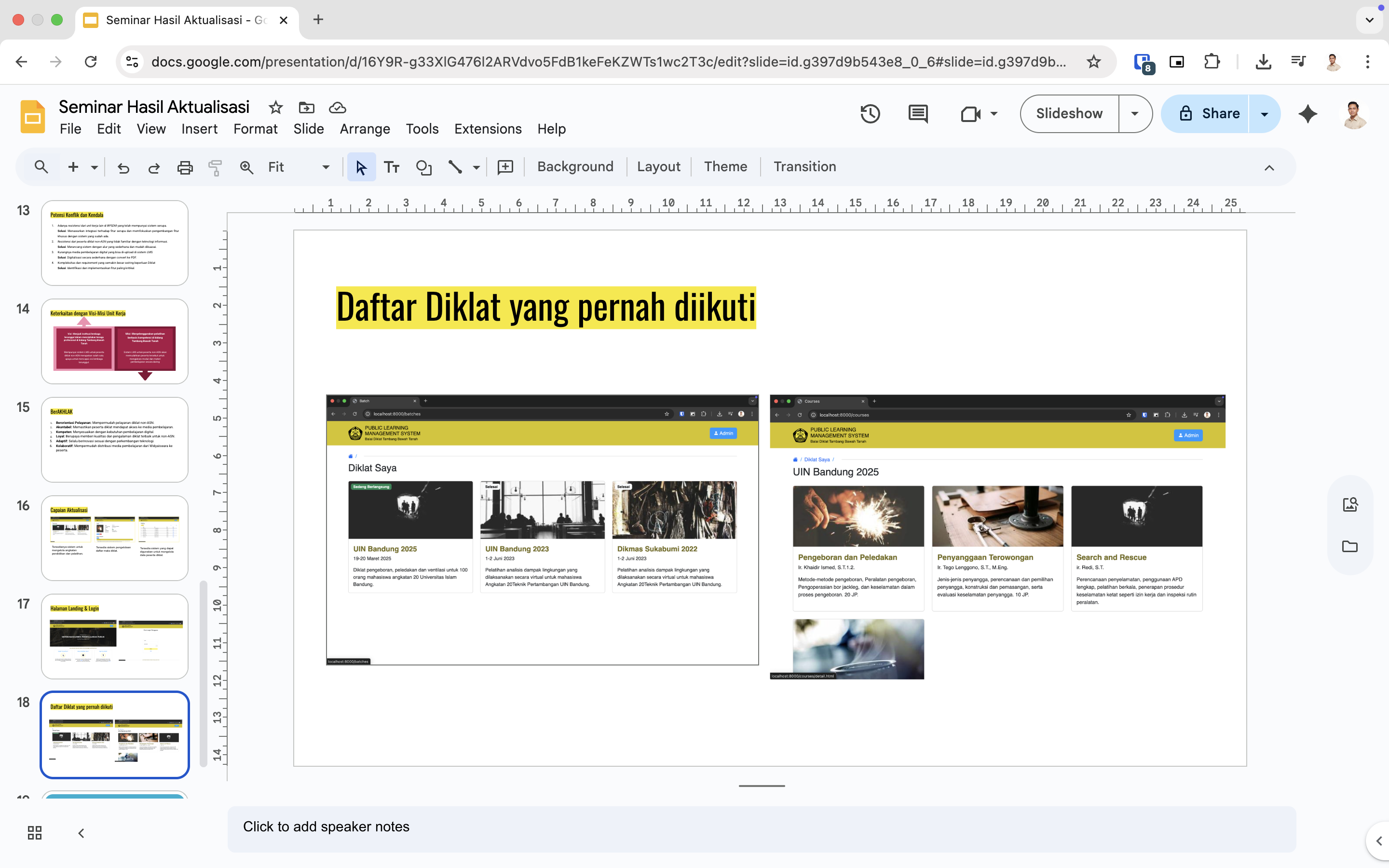Star the Seminar Hasil Aktualisasi document
Viewport: 1389px width, 868px height.
pos(276,108)
